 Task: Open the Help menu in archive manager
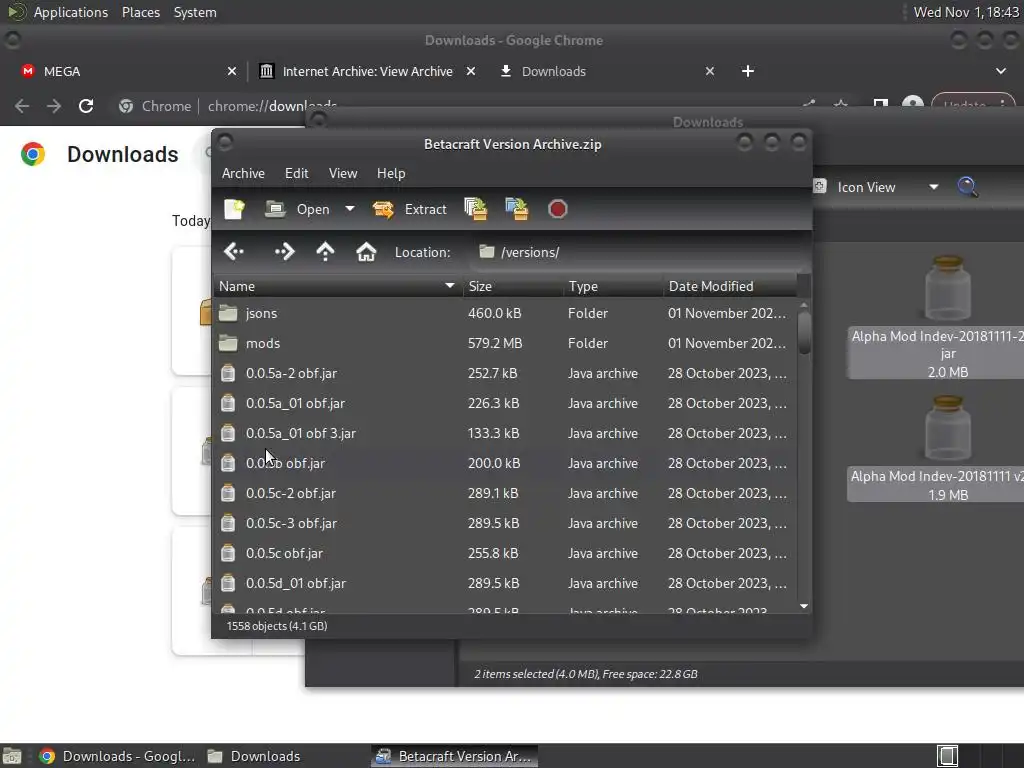[x=391, y=173]
